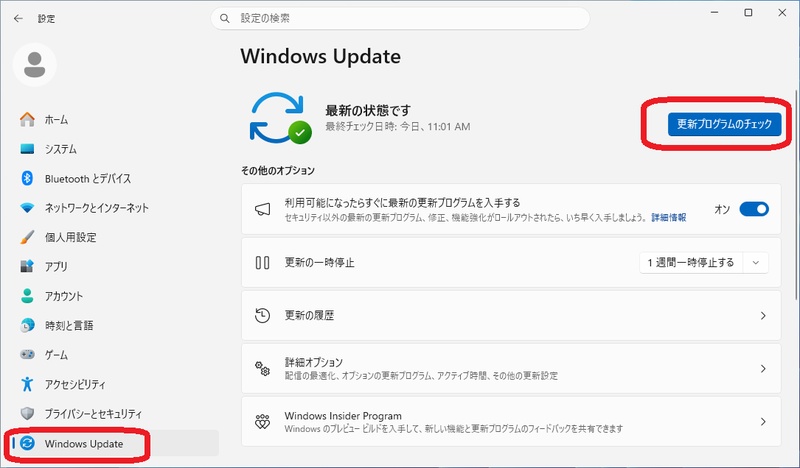Click the プライバシー shield icon
Viewport: 800px width, 468px height.
(27, 413)
